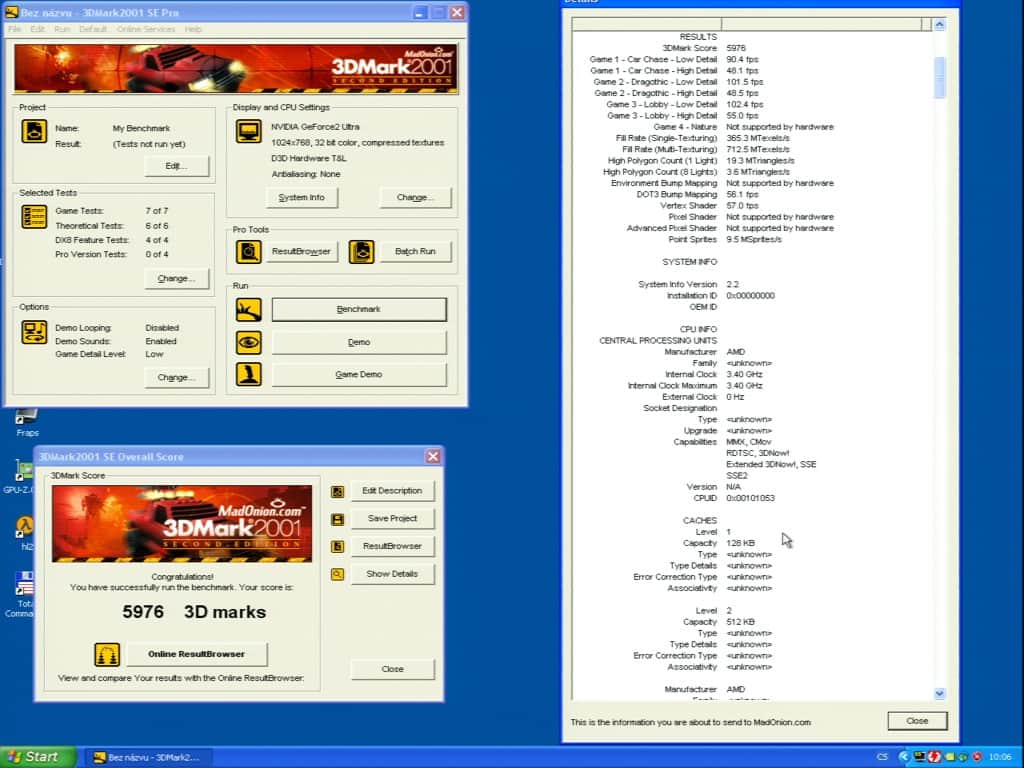Click the Save Project button

392,519
